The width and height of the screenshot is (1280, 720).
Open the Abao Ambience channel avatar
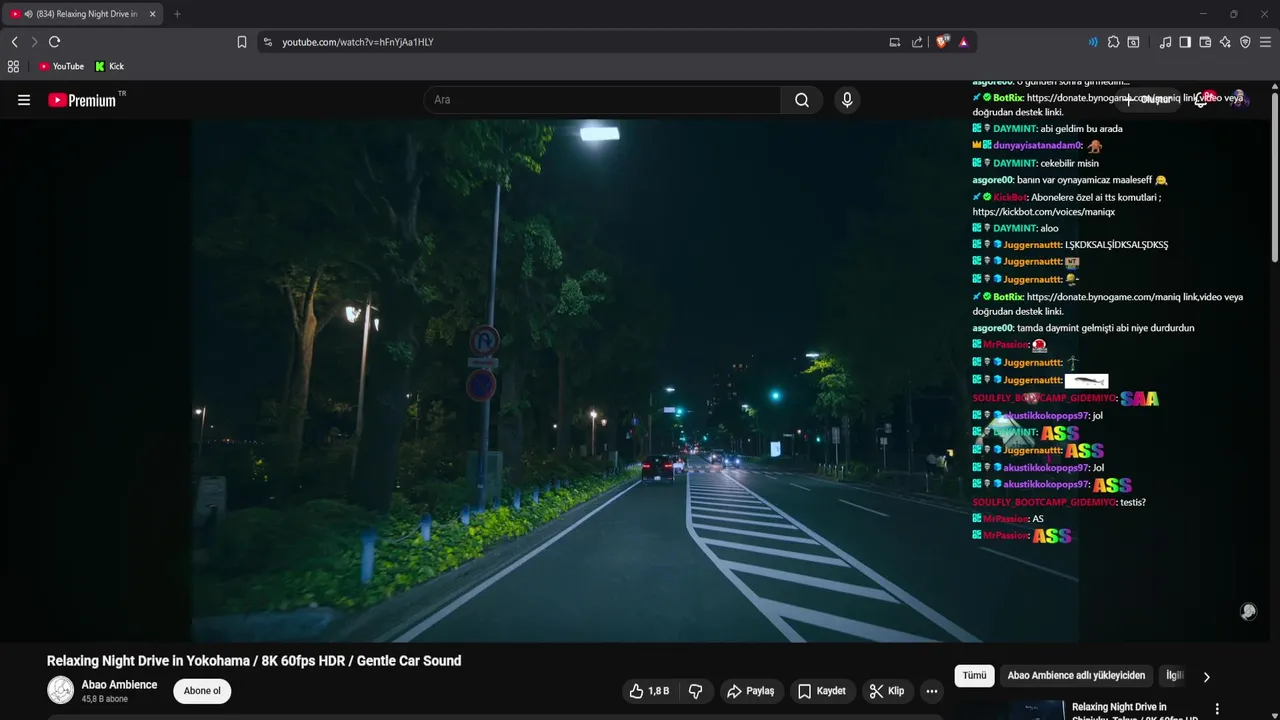click(61, 690)
